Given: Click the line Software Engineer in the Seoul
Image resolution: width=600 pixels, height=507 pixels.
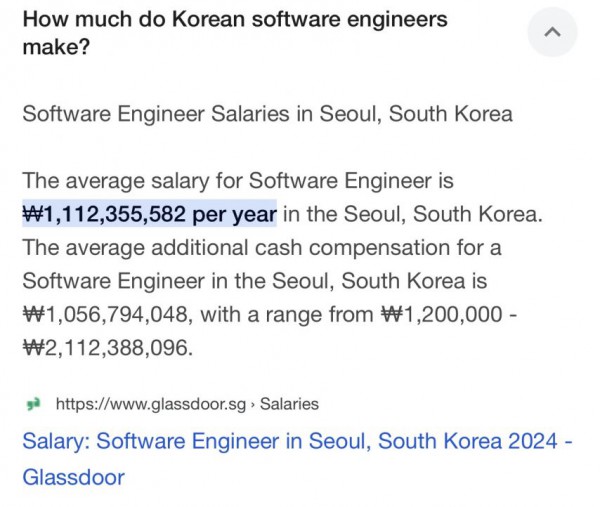Looking at the screenshot, I should pyautogui.click(x=254, y=281).
